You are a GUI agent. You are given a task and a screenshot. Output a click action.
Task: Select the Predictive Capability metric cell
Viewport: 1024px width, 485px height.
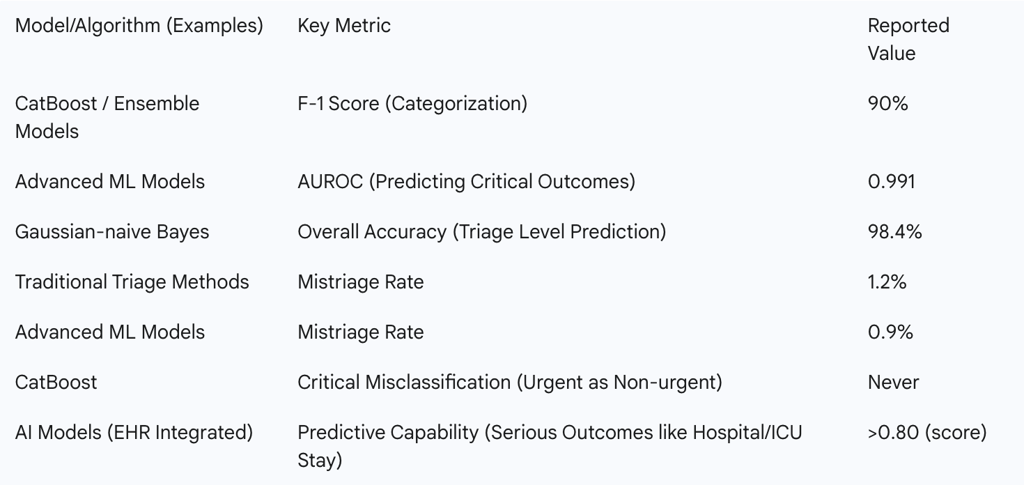(x=549, y=445)
